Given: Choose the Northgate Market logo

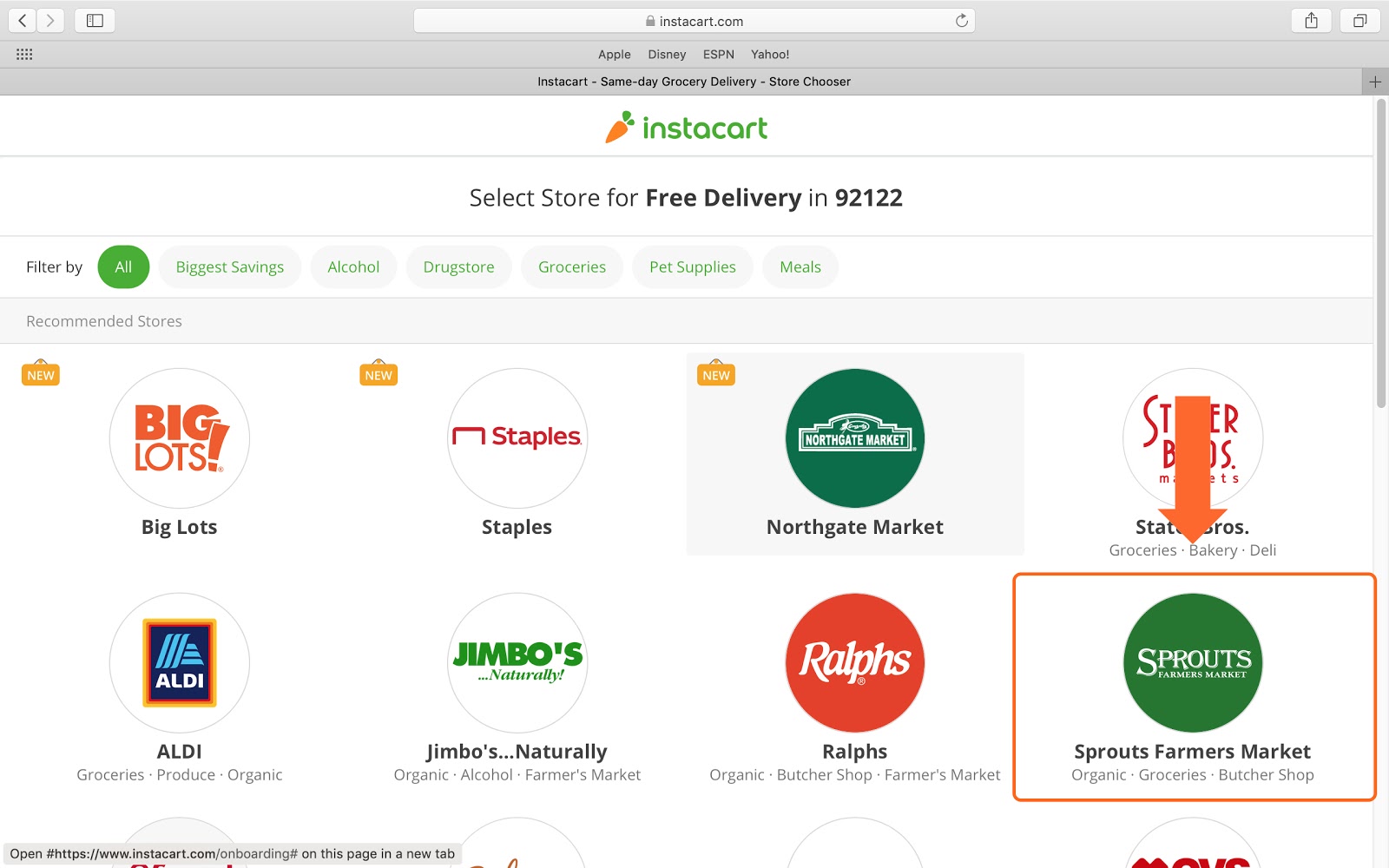Looking at the screenshot, I should tap(855, 438).
